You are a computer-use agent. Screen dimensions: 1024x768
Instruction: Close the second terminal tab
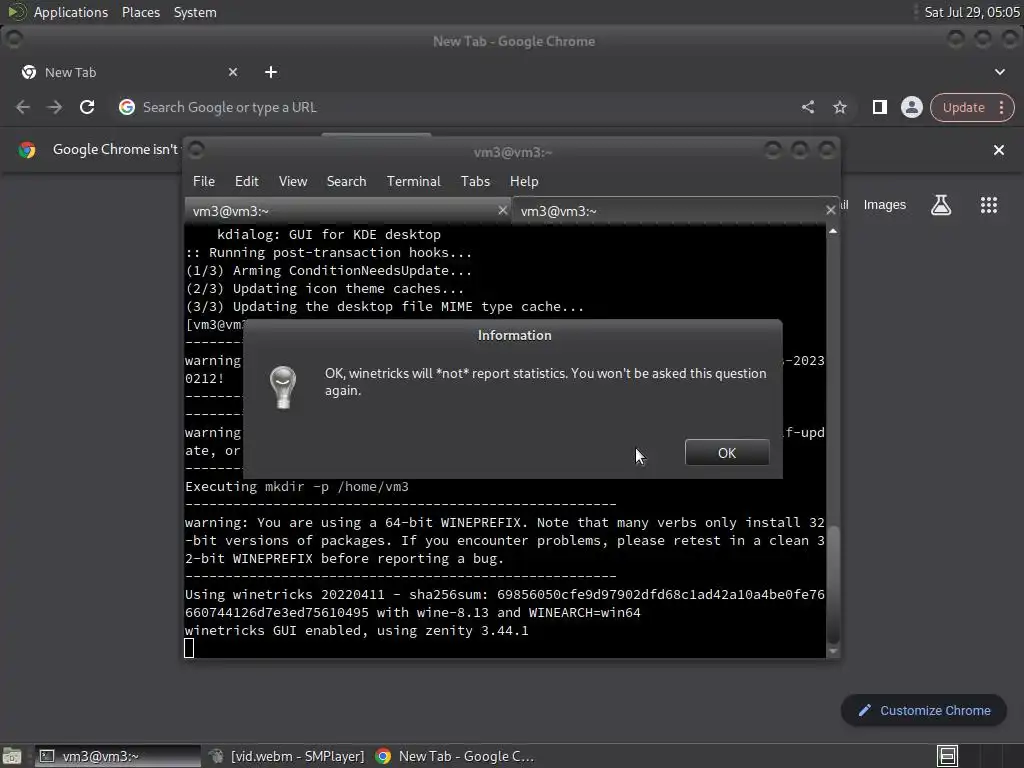point(830,210)
